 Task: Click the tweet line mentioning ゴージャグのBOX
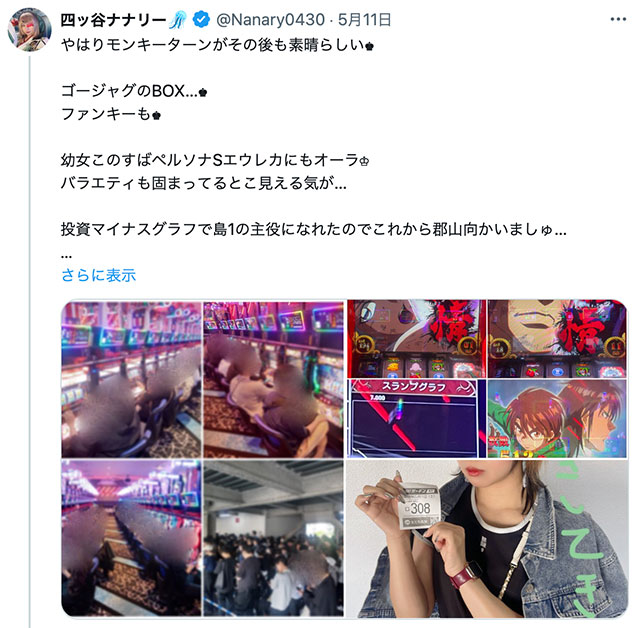(134, 91)
